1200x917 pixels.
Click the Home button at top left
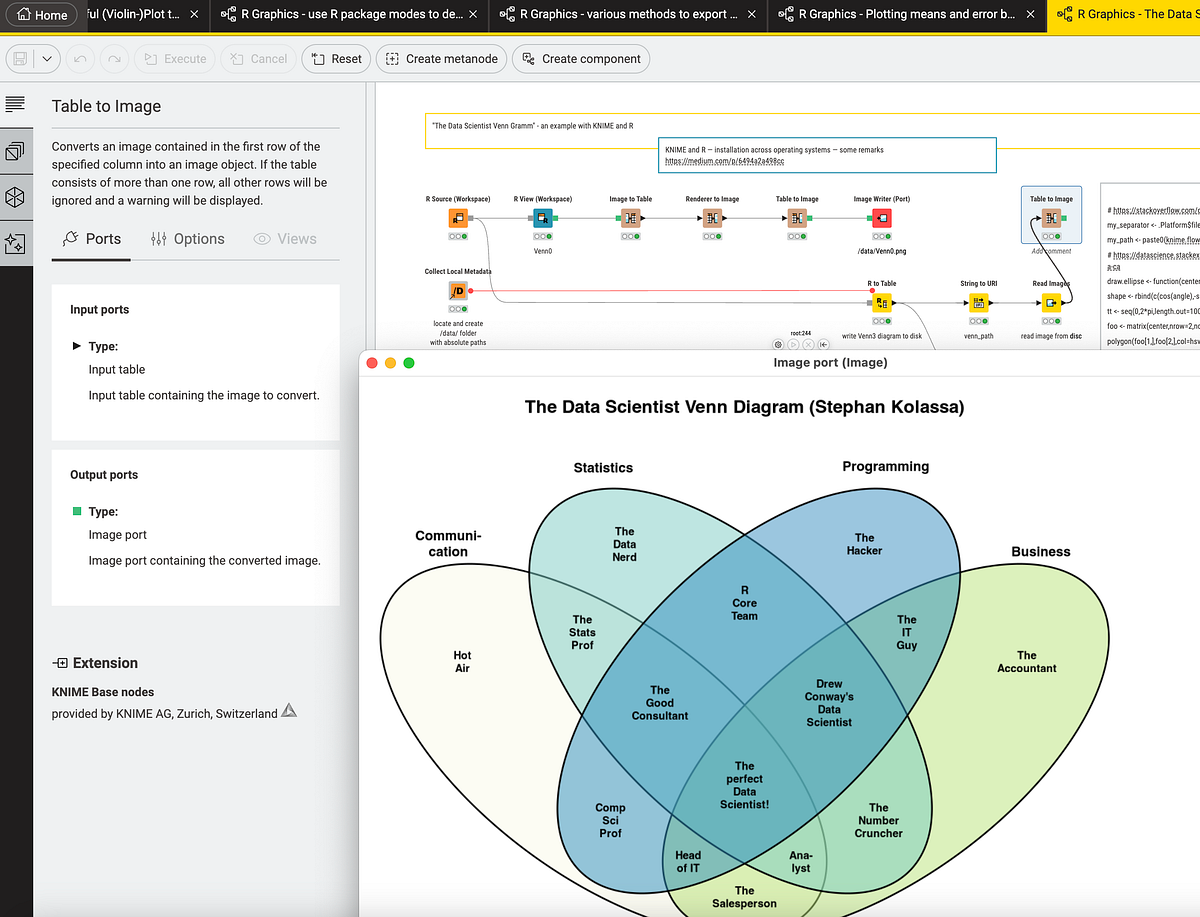pyautogui.click(x=41, y=14)
